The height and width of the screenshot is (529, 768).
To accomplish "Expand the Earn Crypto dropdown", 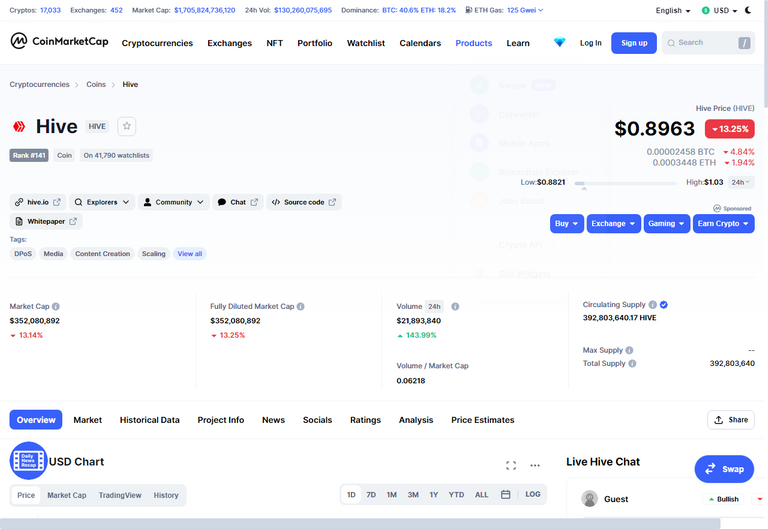I will click(723, 223).
